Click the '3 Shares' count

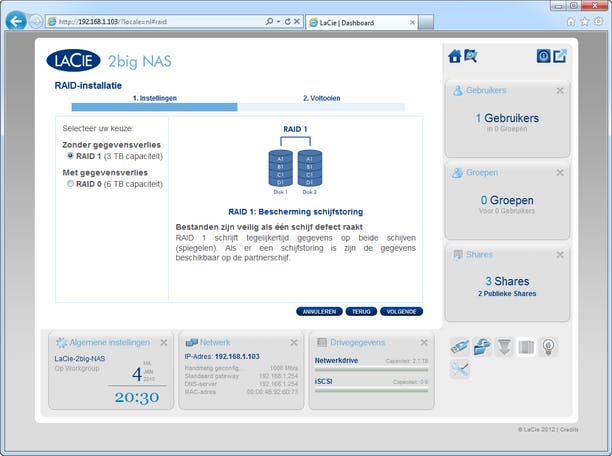(x=507, y=281)
